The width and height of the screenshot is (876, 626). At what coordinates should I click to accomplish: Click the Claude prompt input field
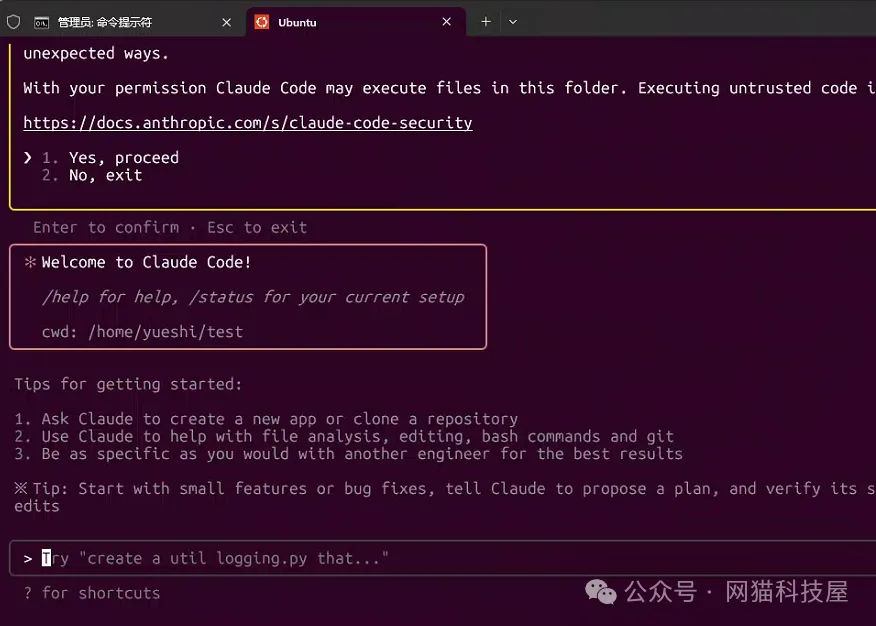[442, 558]
